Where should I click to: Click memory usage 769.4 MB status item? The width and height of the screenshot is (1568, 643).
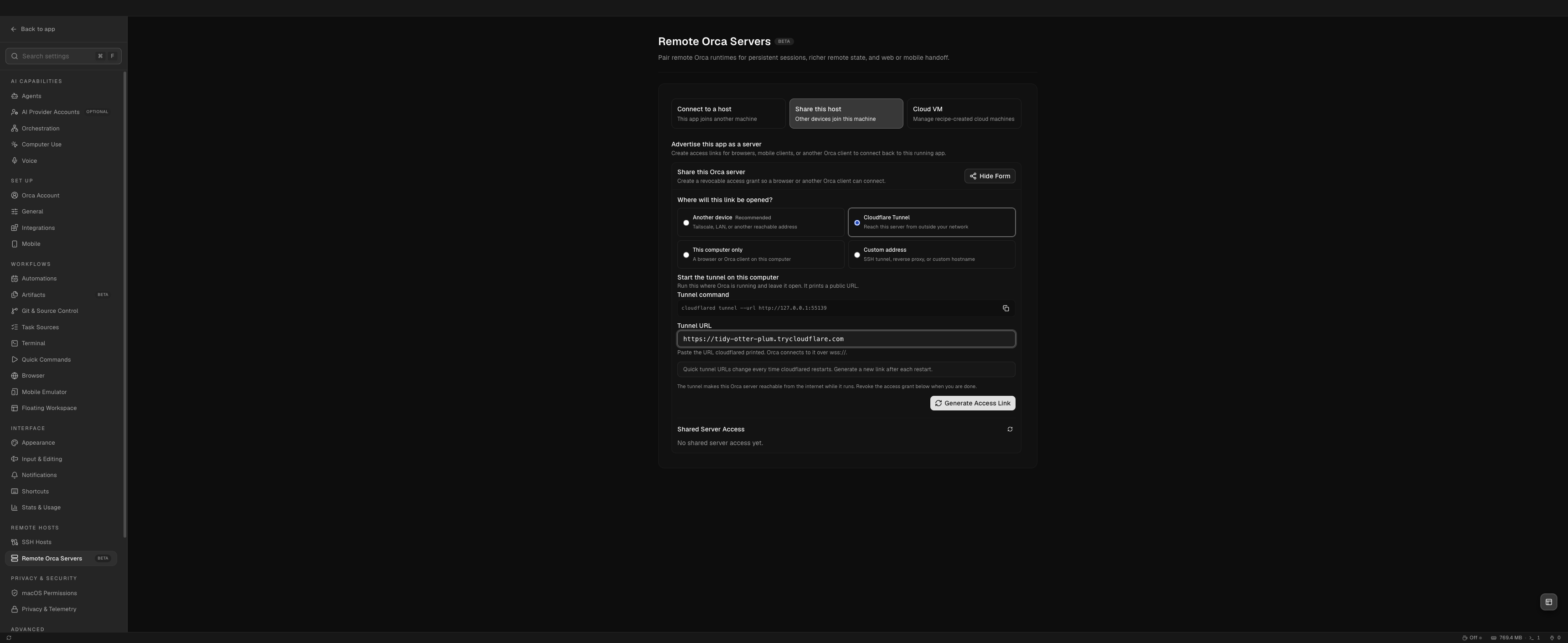pos(1506,638)
